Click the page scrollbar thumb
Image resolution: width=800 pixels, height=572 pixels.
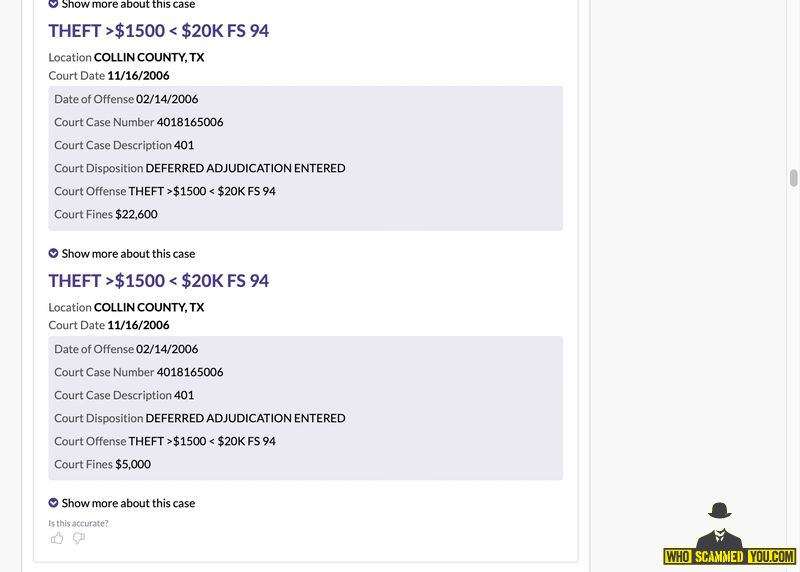tap(793, 178)
